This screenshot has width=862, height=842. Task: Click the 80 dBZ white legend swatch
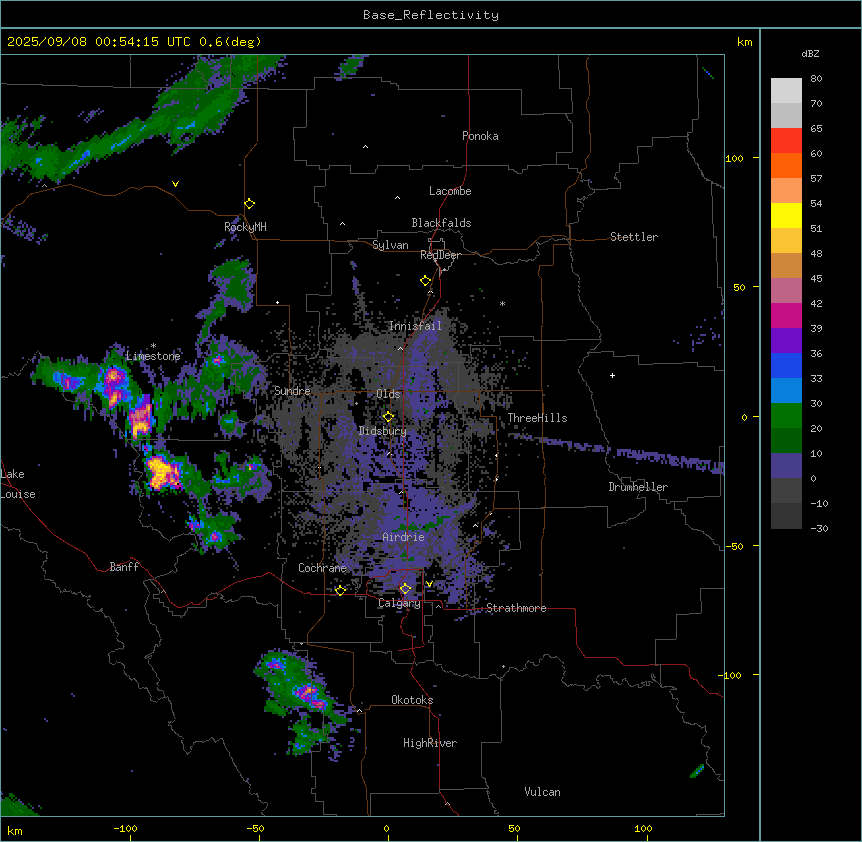click(786, 91)
